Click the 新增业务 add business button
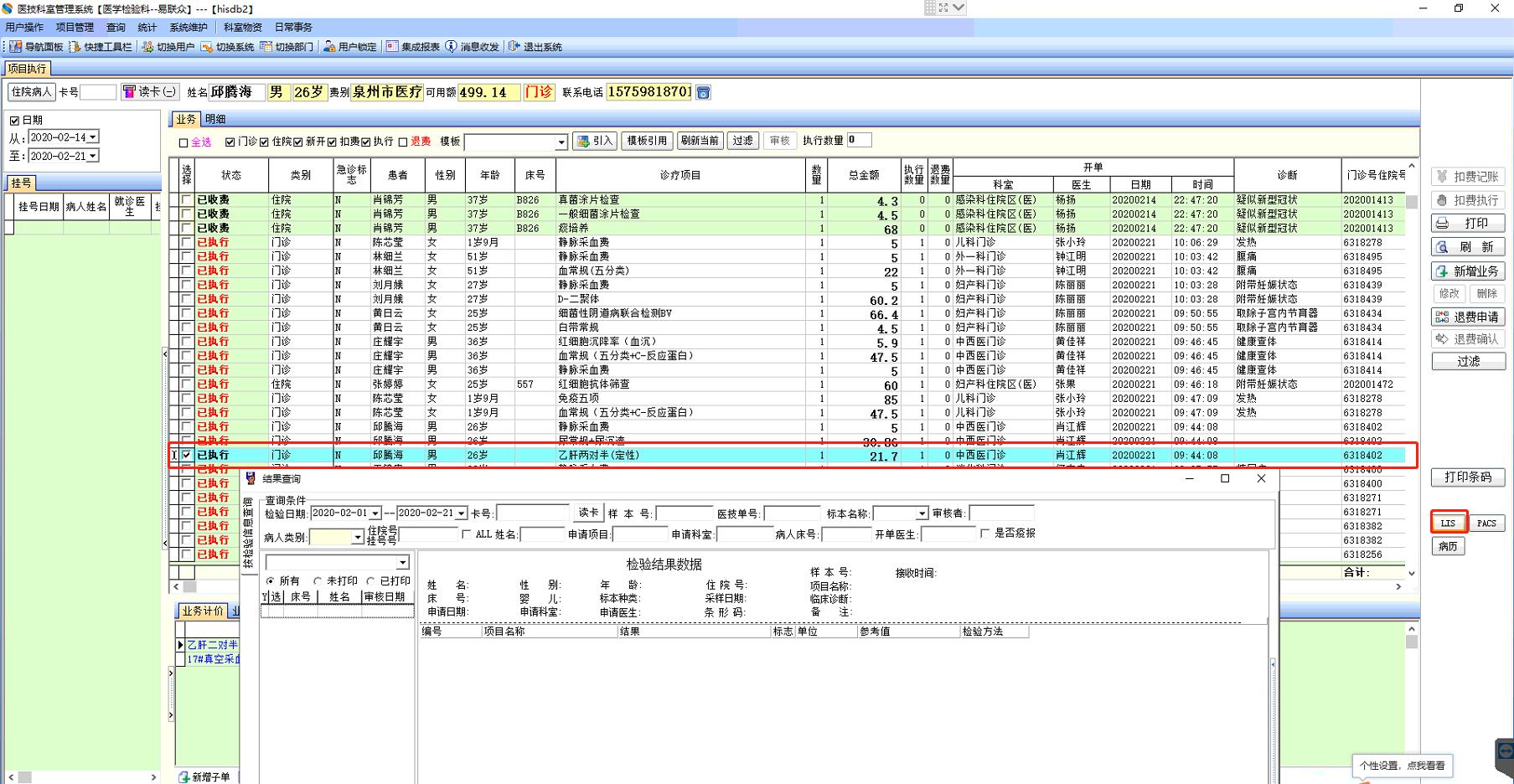The width and height of the screenshot is (1514, 784). [x=1468, y=271]
